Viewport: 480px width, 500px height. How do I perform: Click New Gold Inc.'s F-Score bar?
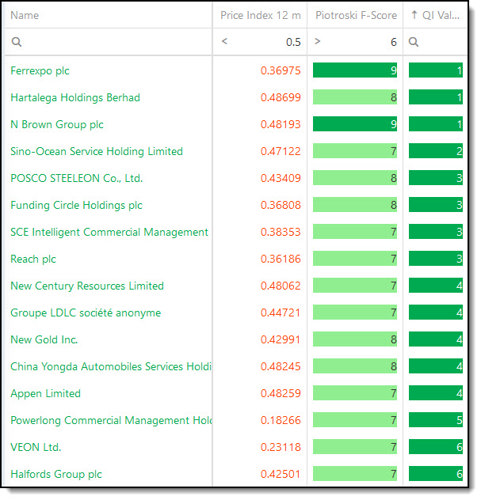(355, 339)
